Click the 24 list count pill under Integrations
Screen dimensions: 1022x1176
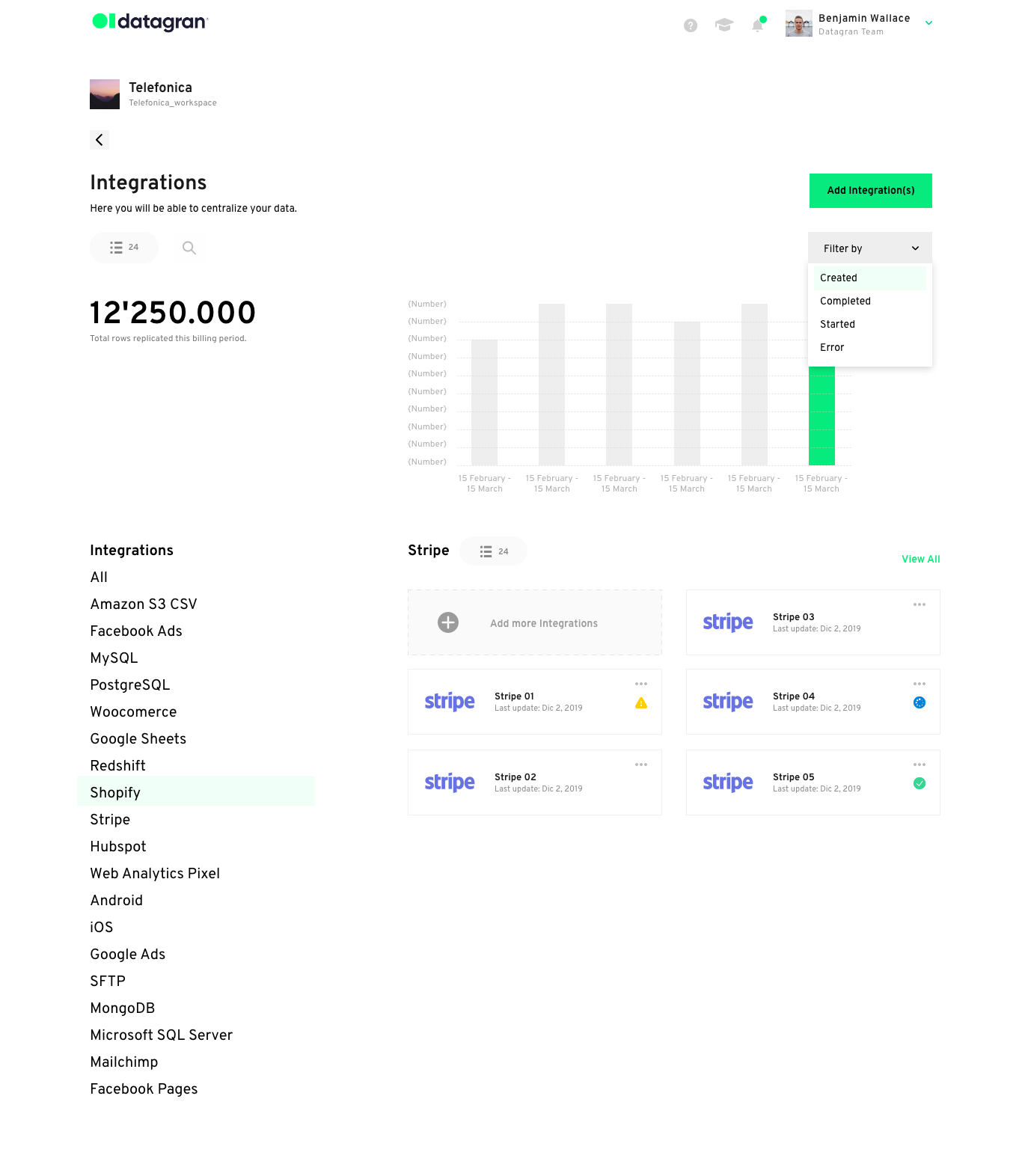(x=124, y=248)
